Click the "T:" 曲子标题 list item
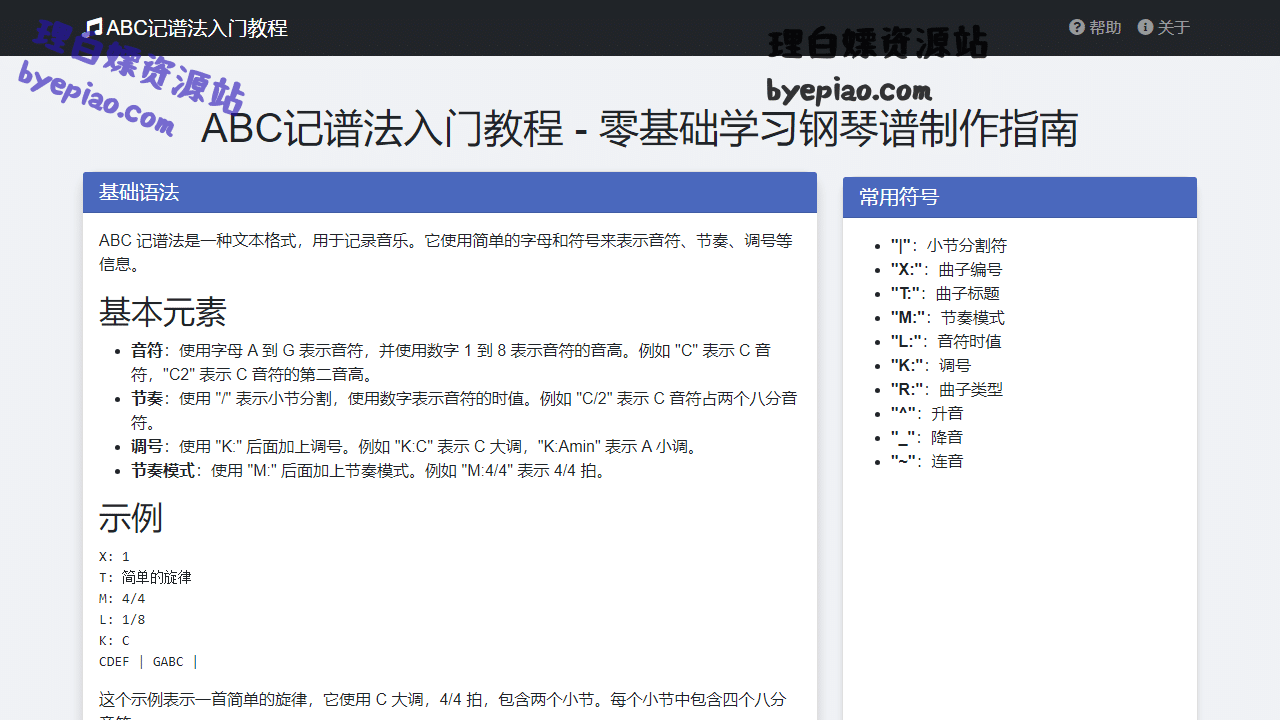Screen dimensions: 1280x720 (946, 293)
